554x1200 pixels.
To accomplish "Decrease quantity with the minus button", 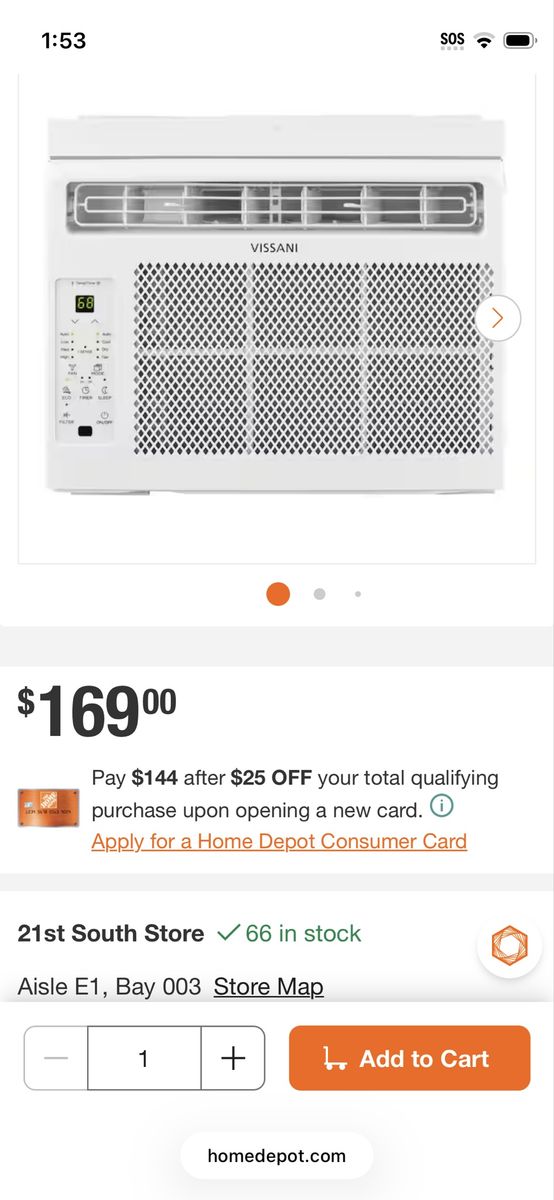I will 56,1058.
